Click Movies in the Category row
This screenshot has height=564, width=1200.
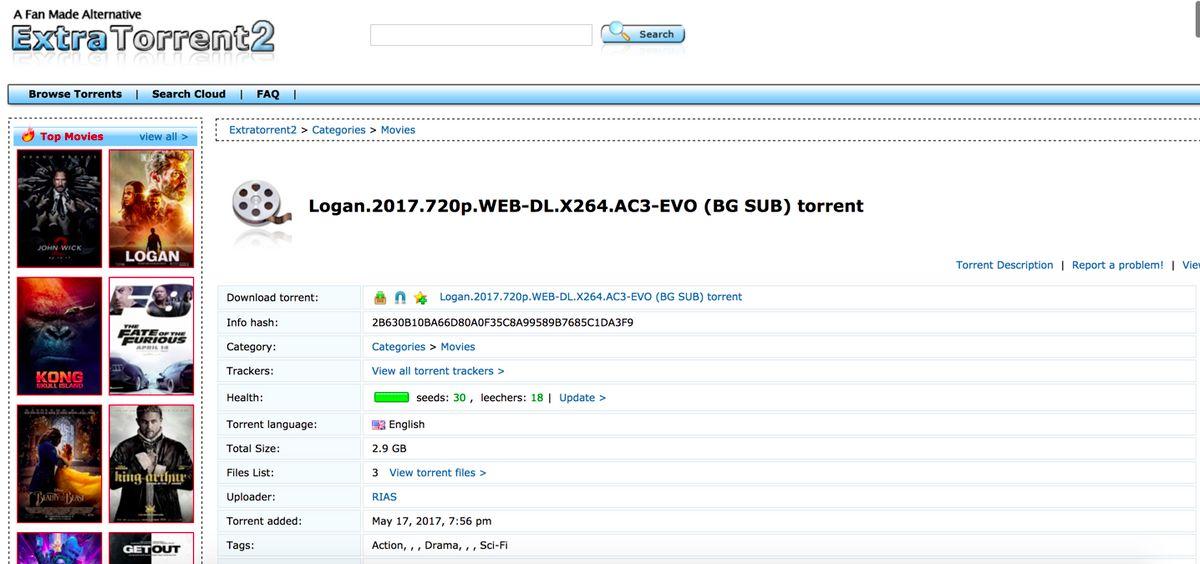tap(458, 347)
